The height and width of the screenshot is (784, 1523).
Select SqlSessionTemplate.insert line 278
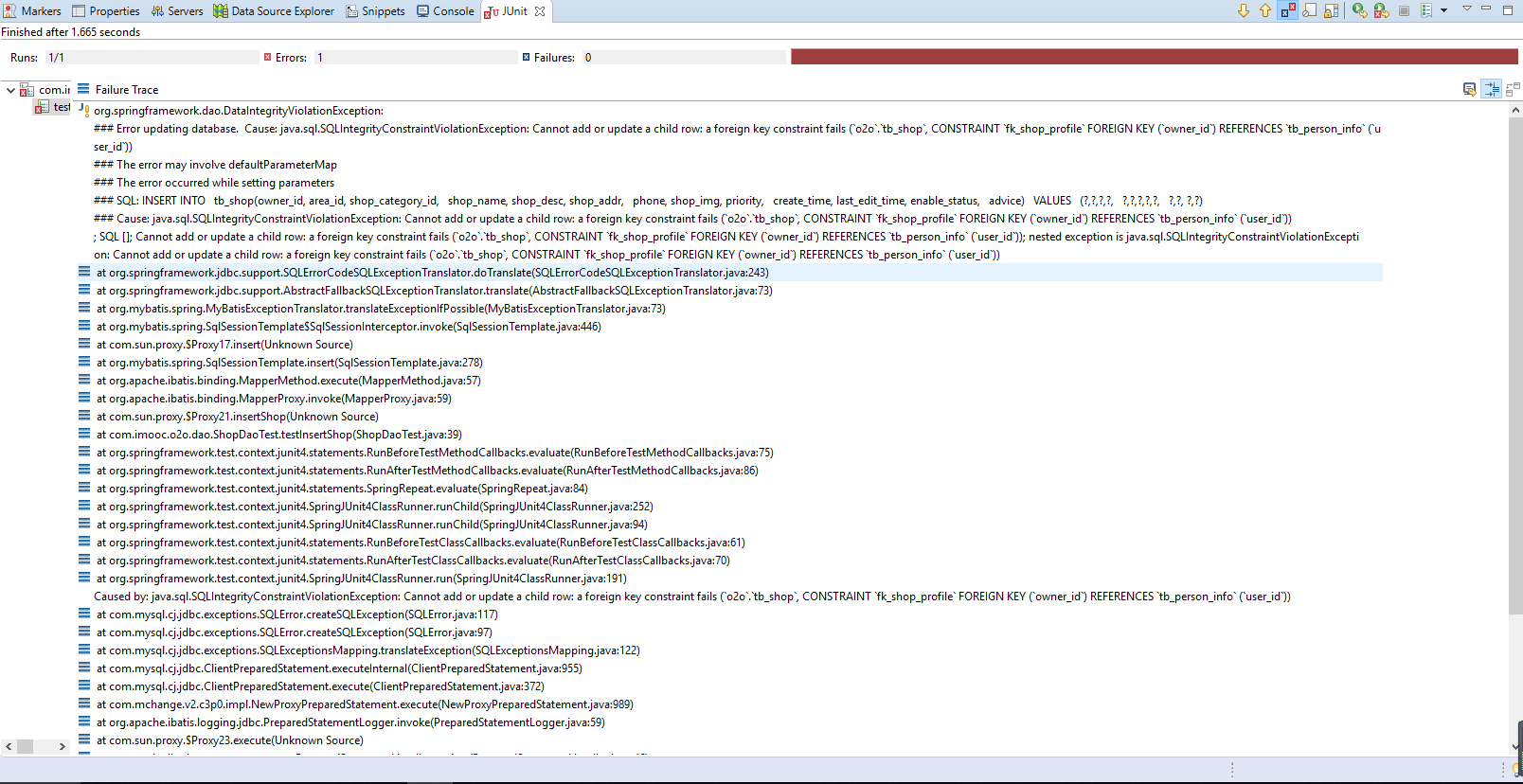pos(290,363)
